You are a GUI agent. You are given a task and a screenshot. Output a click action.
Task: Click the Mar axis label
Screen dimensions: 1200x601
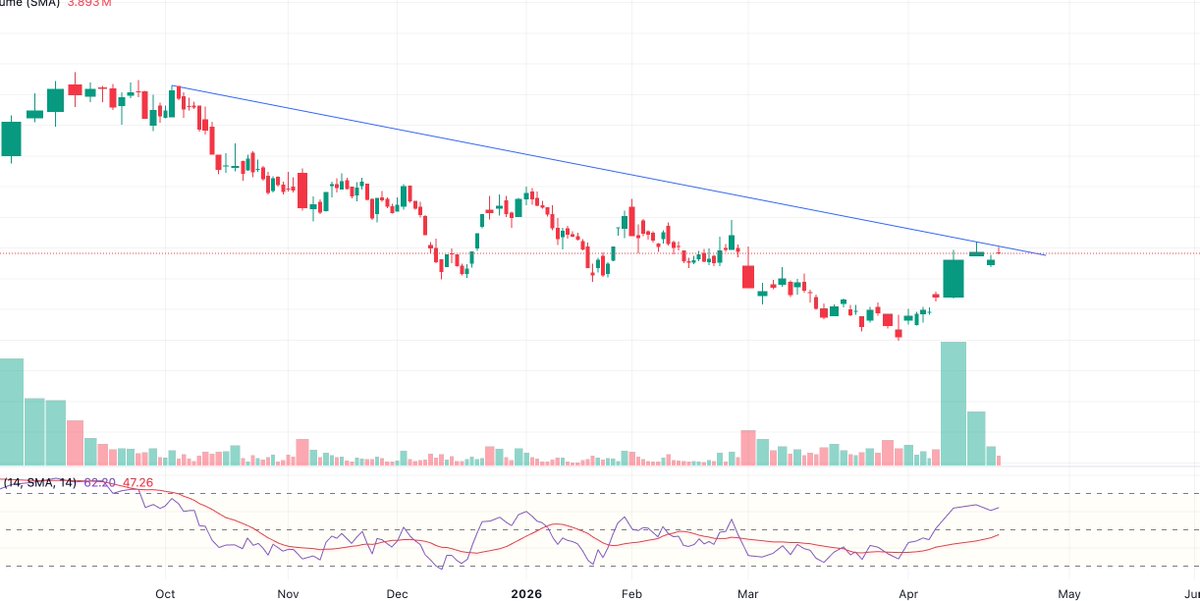pyautogui.click(x=750, y=593)
